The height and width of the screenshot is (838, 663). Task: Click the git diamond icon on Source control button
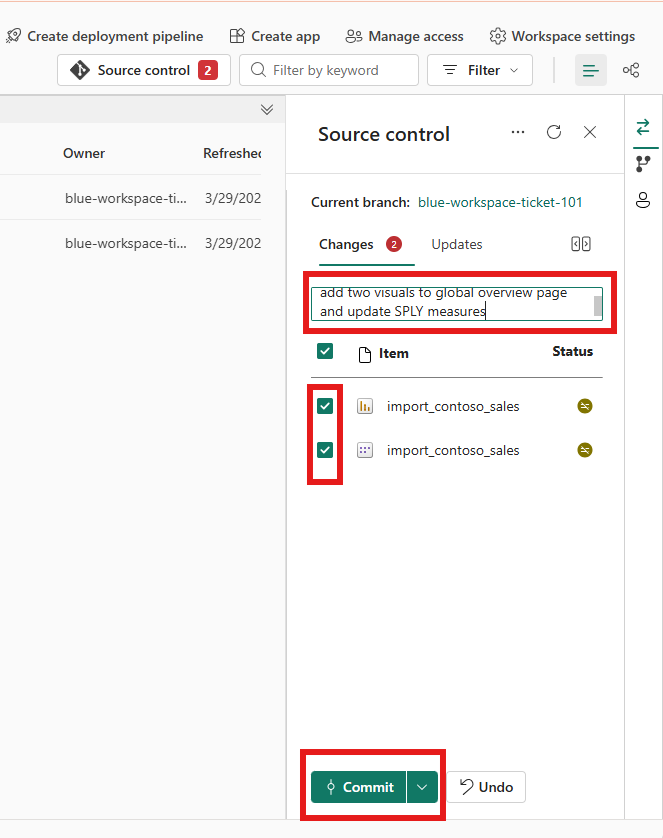coord(80,70)
